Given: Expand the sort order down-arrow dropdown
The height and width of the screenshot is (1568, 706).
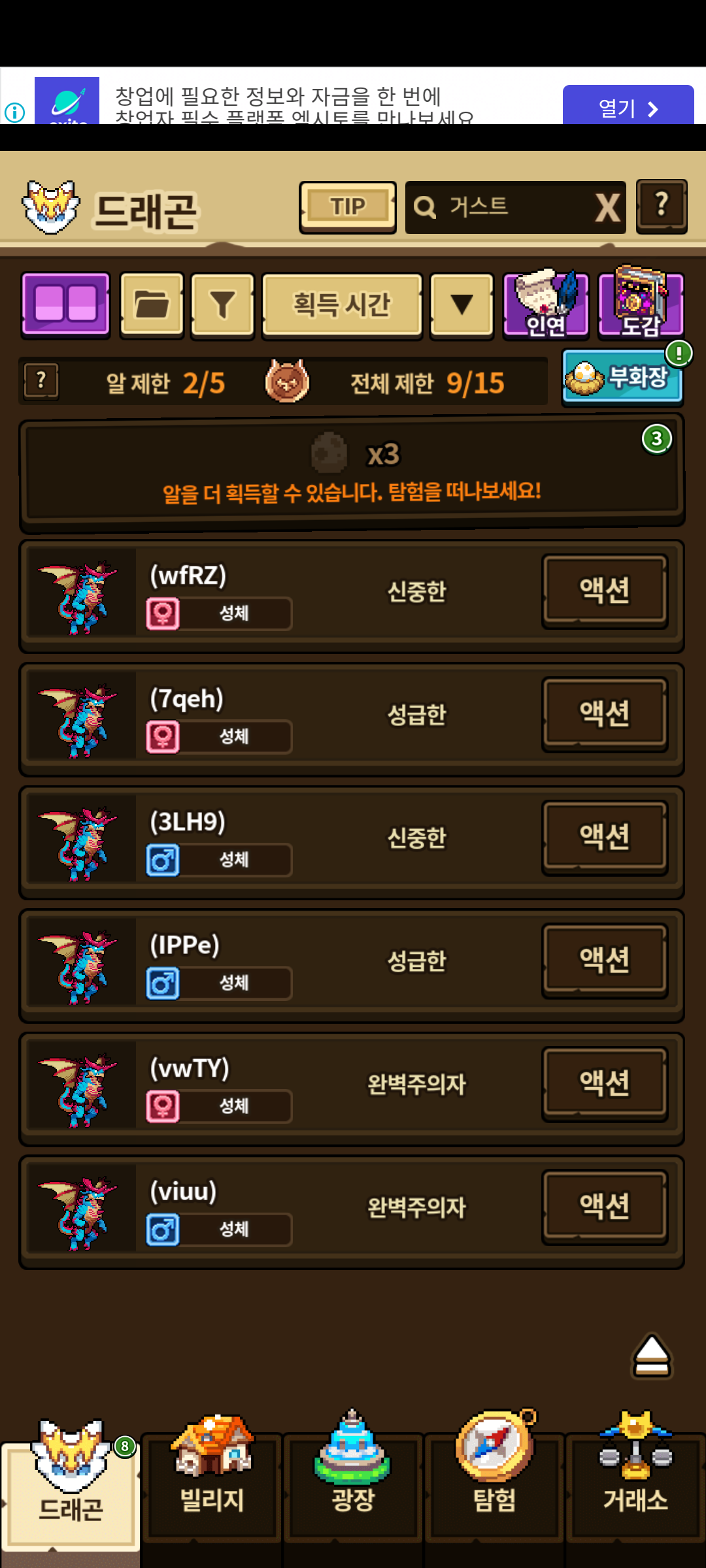Looking at the screenshot, I should pos(462,306).
